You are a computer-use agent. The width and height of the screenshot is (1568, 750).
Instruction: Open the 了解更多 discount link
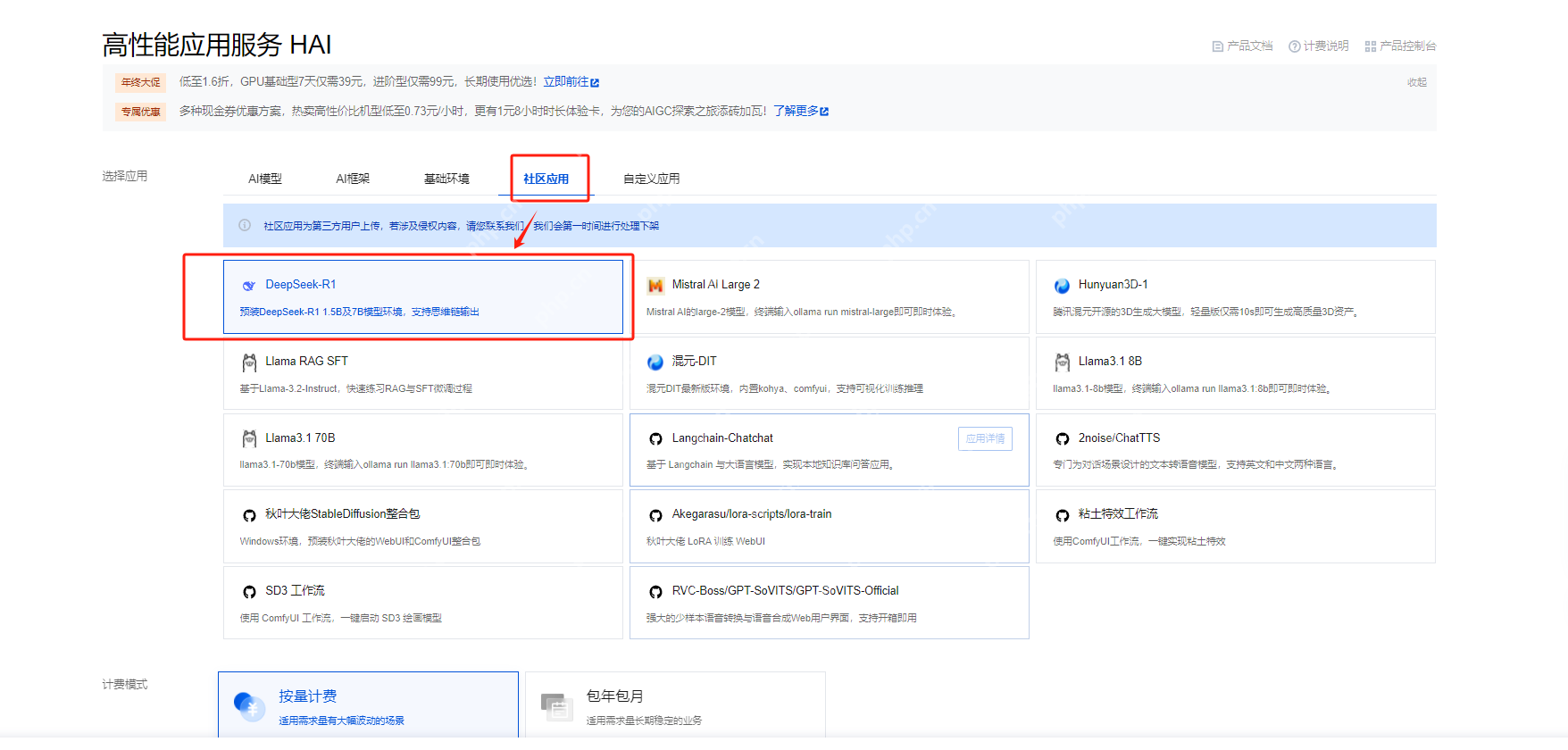click(x=800, y=111)
